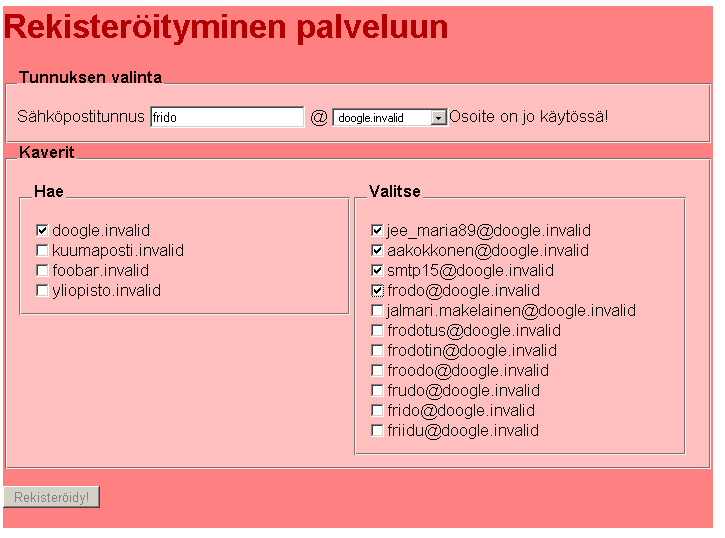Uncheck the doogle.invalid search checkbox

pos(42,230)
